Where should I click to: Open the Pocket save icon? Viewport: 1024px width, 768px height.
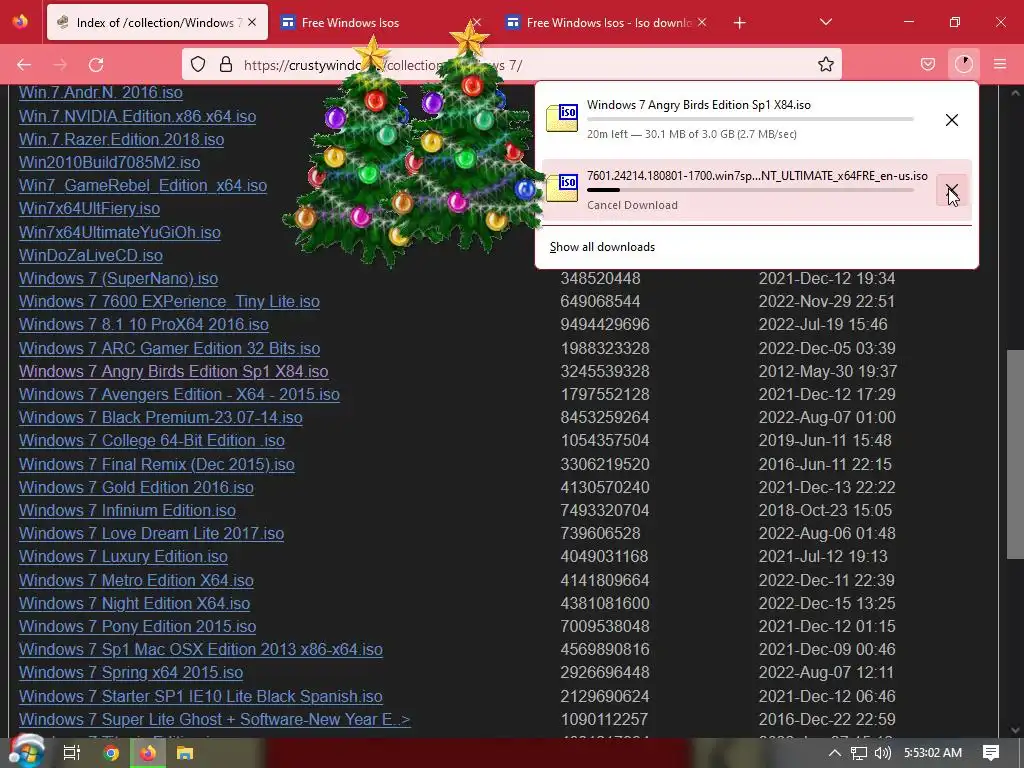click(928, 64)
